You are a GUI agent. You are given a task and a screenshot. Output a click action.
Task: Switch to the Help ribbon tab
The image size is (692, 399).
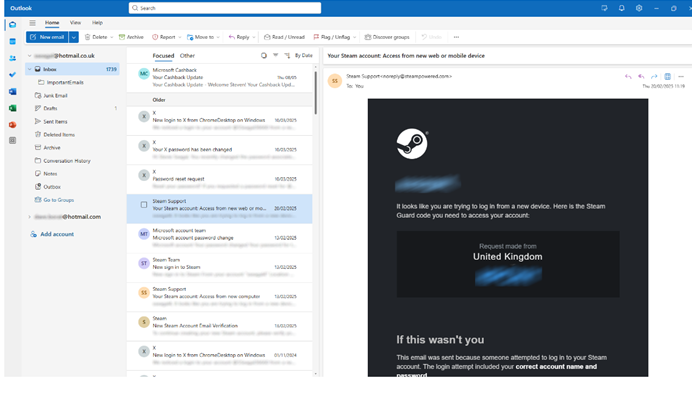click(97, 23)
